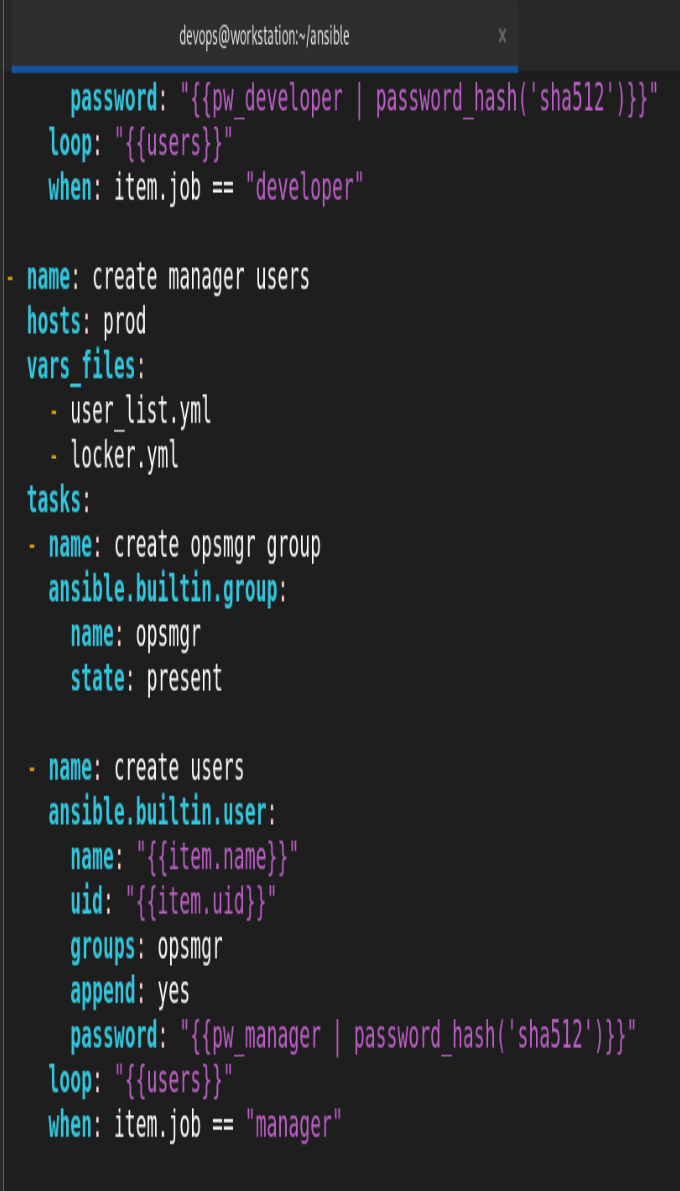This screenshot has height=1191, width=680.
Task: Click the "manager" string in when clause
Action: click(x=293, y=1126)
